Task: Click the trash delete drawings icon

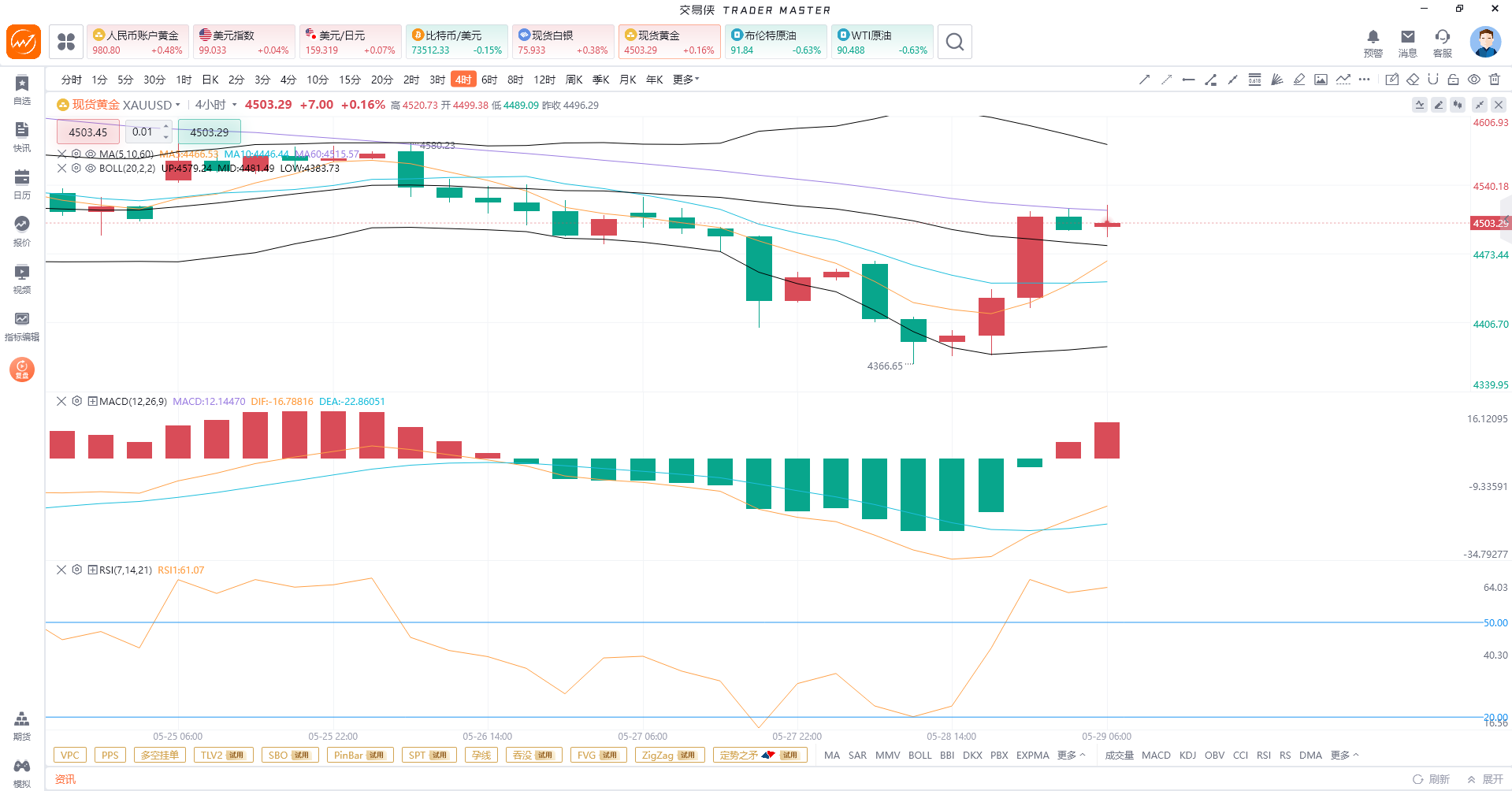Action: [x=1495, y=80]
